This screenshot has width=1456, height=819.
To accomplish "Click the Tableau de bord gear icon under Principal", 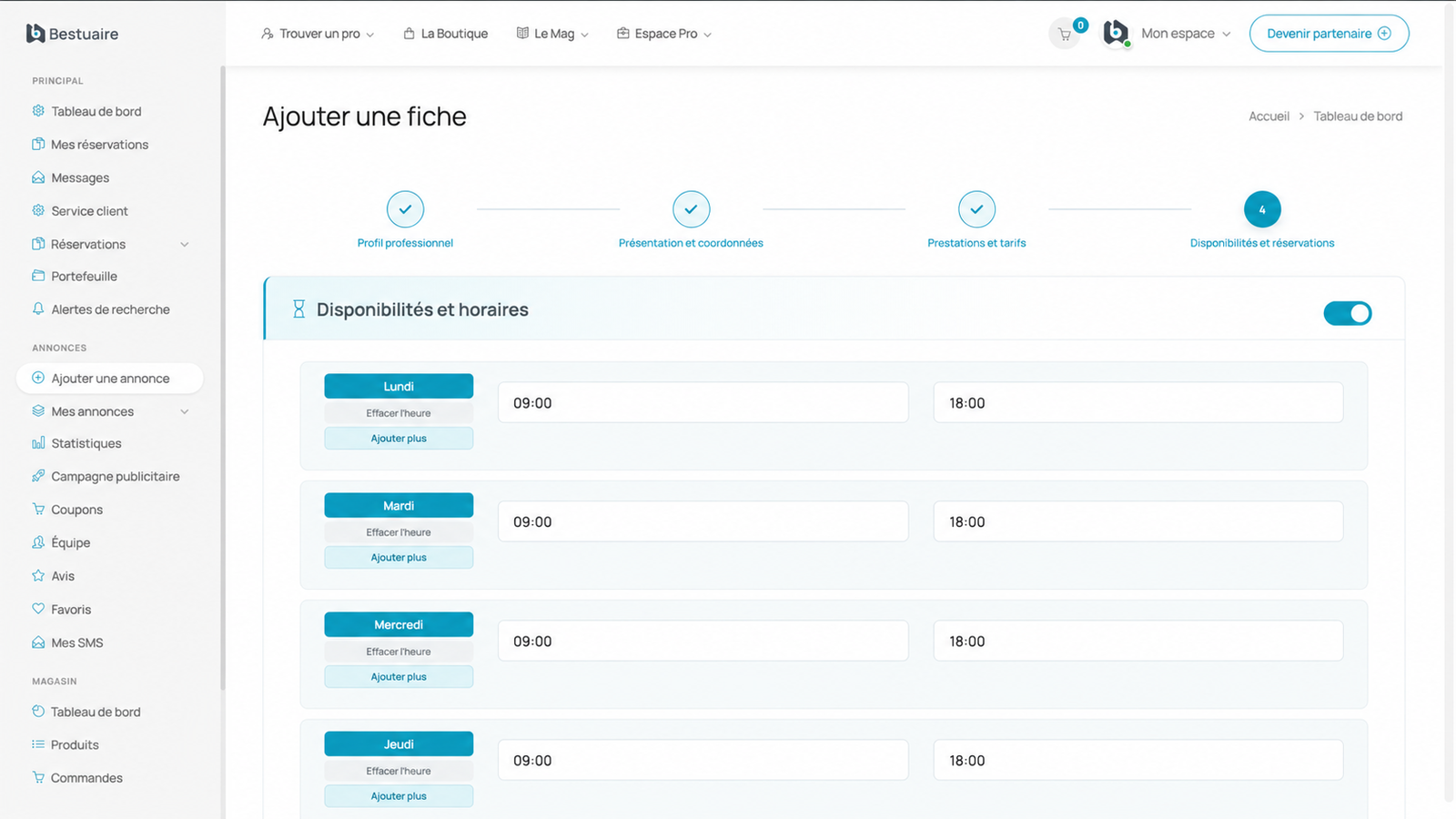I will 38,111.
